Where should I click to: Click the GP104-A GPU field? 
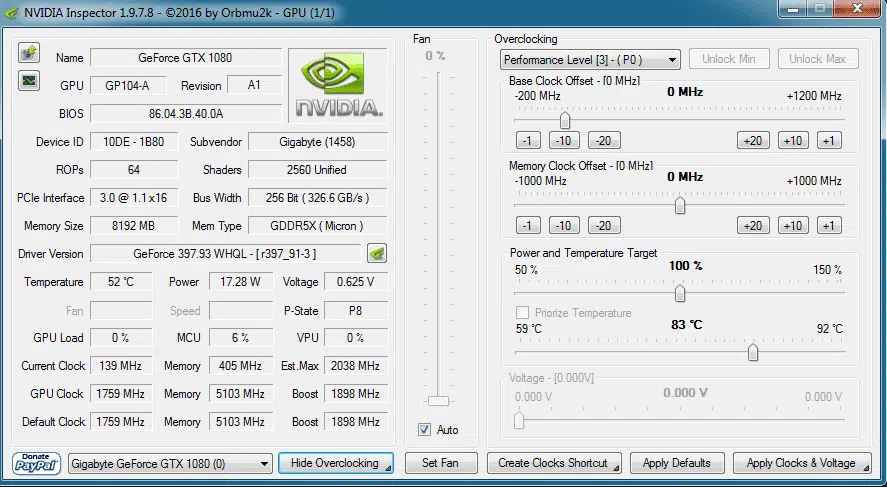tap(128, 86)
